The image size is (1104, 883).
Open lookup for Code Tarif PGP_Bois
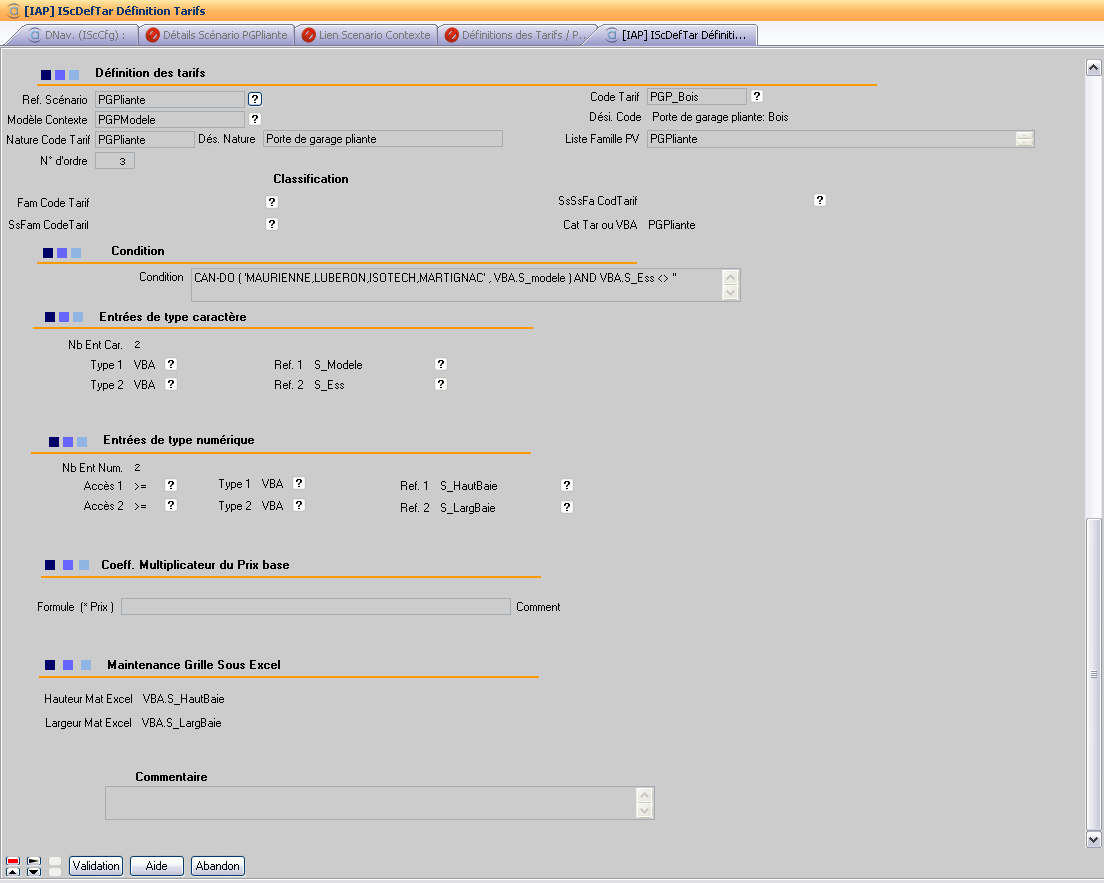tap(757, 96)
